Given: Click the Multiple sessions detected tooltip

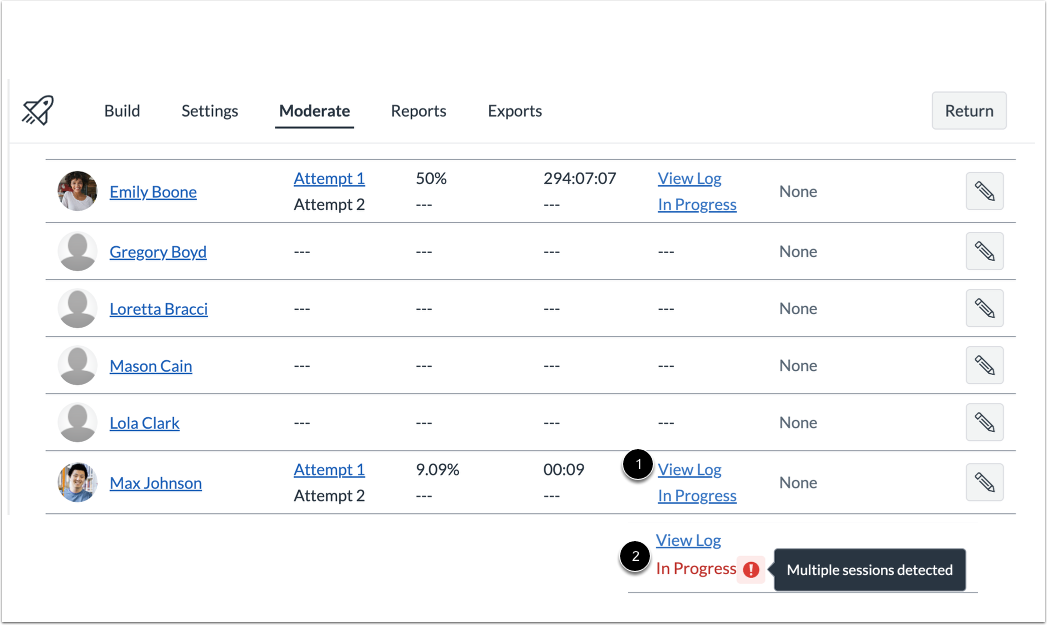Looking at the screenshot, I should [x=869, y=569].
